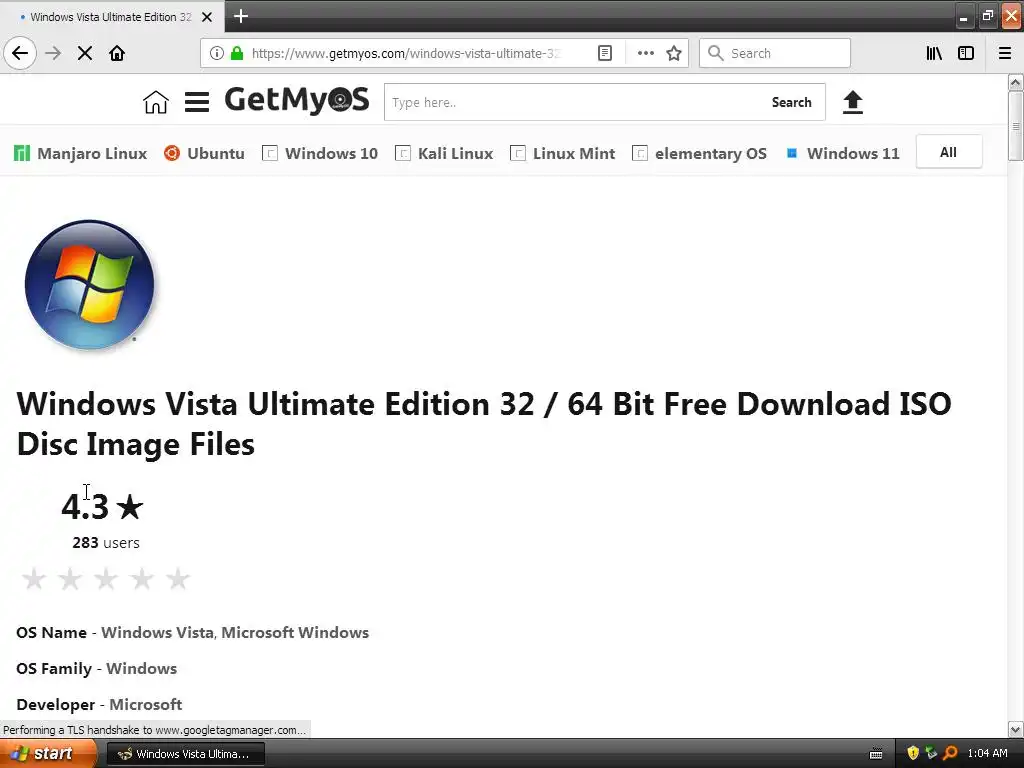Viewport: 1024px width, 768px height.
Task: Click the Windows Vista logo image
Action: (x=89, y=285)
